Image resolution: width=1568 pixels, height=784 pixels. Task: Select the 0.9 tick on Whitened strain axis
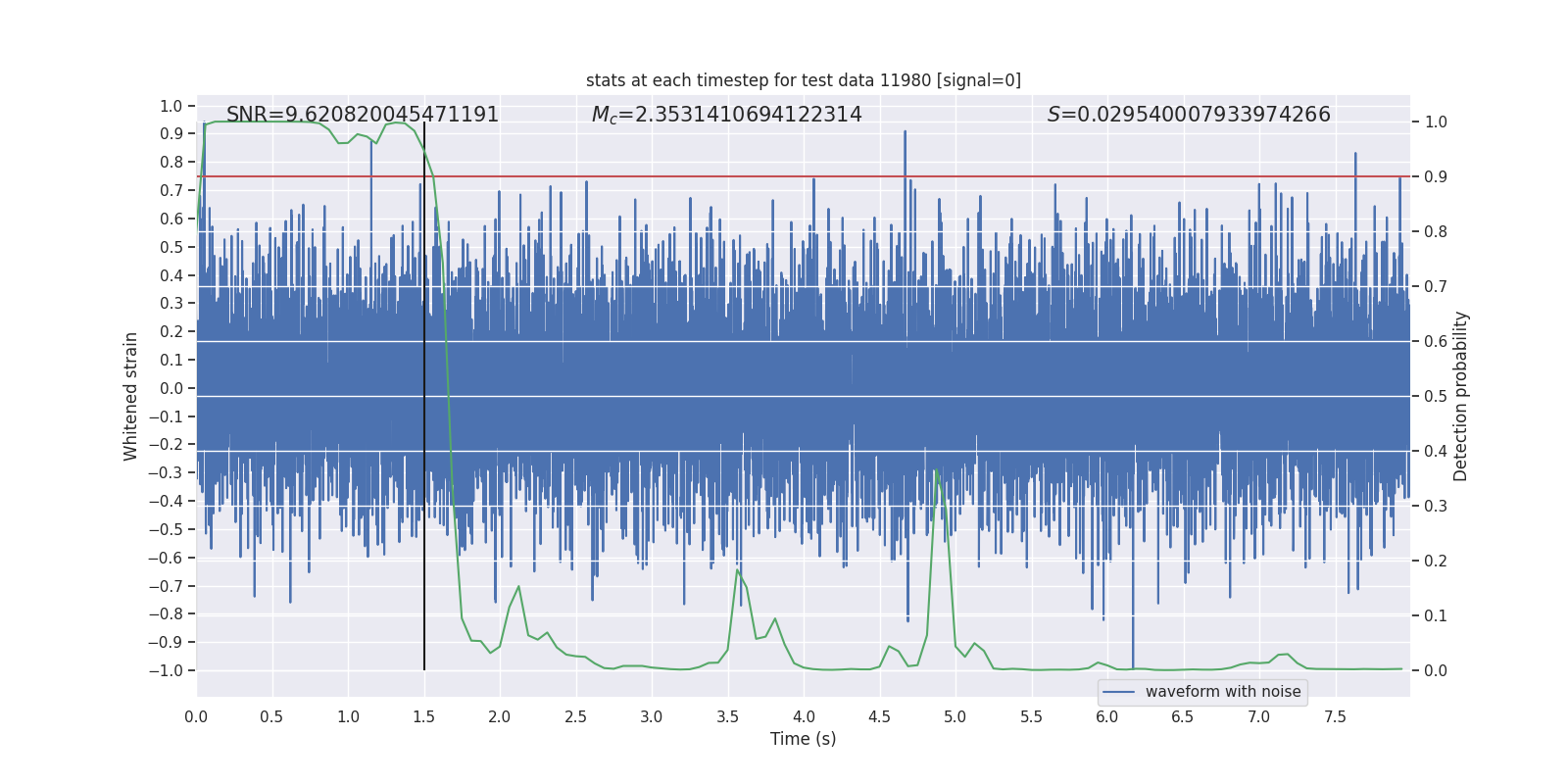tap(171, 133)
